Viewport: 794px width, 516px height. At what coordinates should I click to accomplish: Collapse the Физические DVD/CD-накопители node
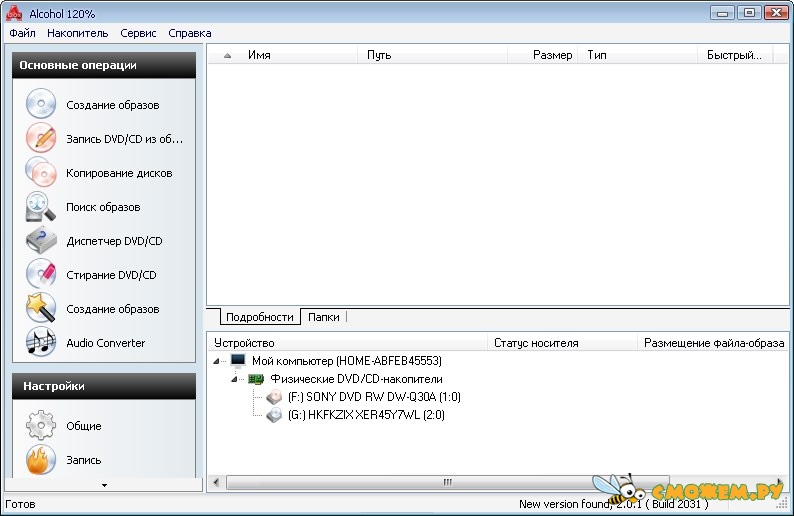tap(234, 379)
